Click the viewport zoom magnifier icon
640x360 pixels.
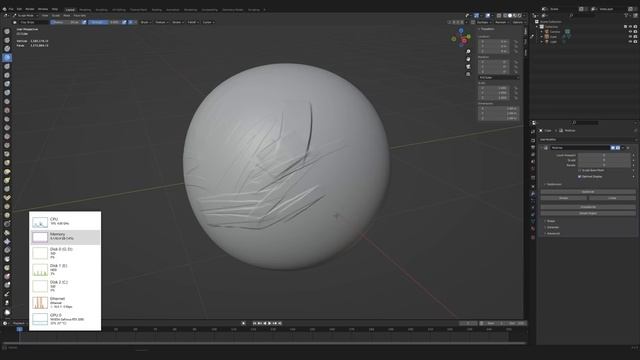(x=468, y=51)
